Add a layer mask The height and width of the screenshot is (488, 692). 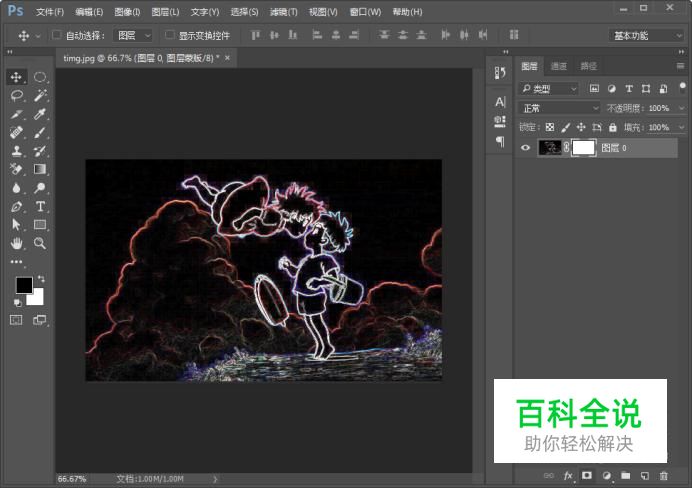pyautogui.click(x=587, y=475)
